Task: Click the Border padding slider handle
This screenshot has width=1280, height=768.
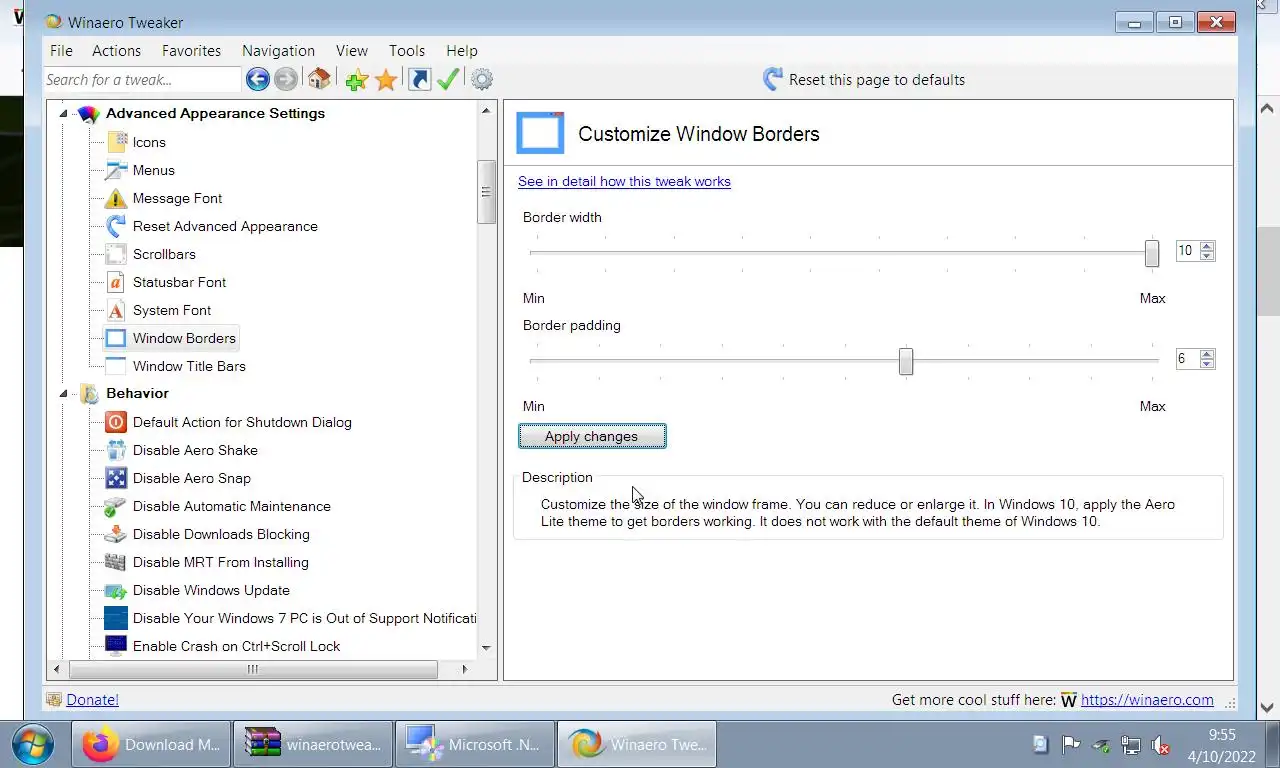Action: pos(906,361)
